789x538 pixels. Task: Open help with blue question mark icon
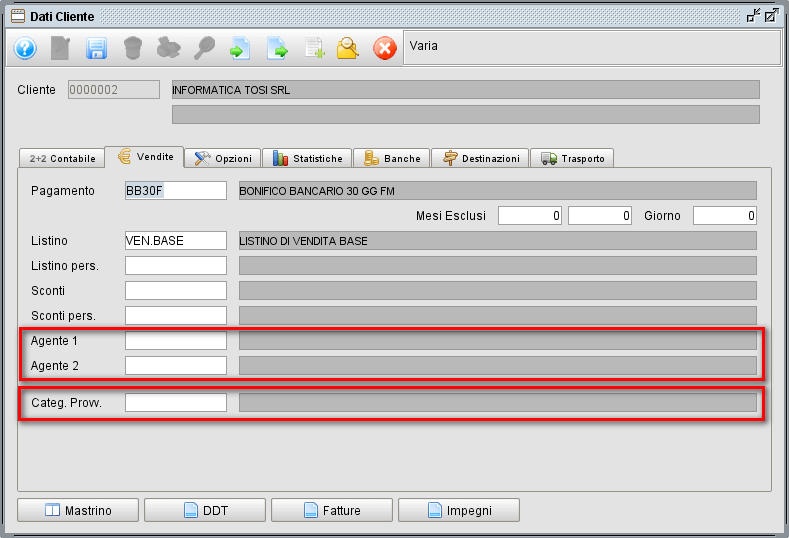[25, 49]
